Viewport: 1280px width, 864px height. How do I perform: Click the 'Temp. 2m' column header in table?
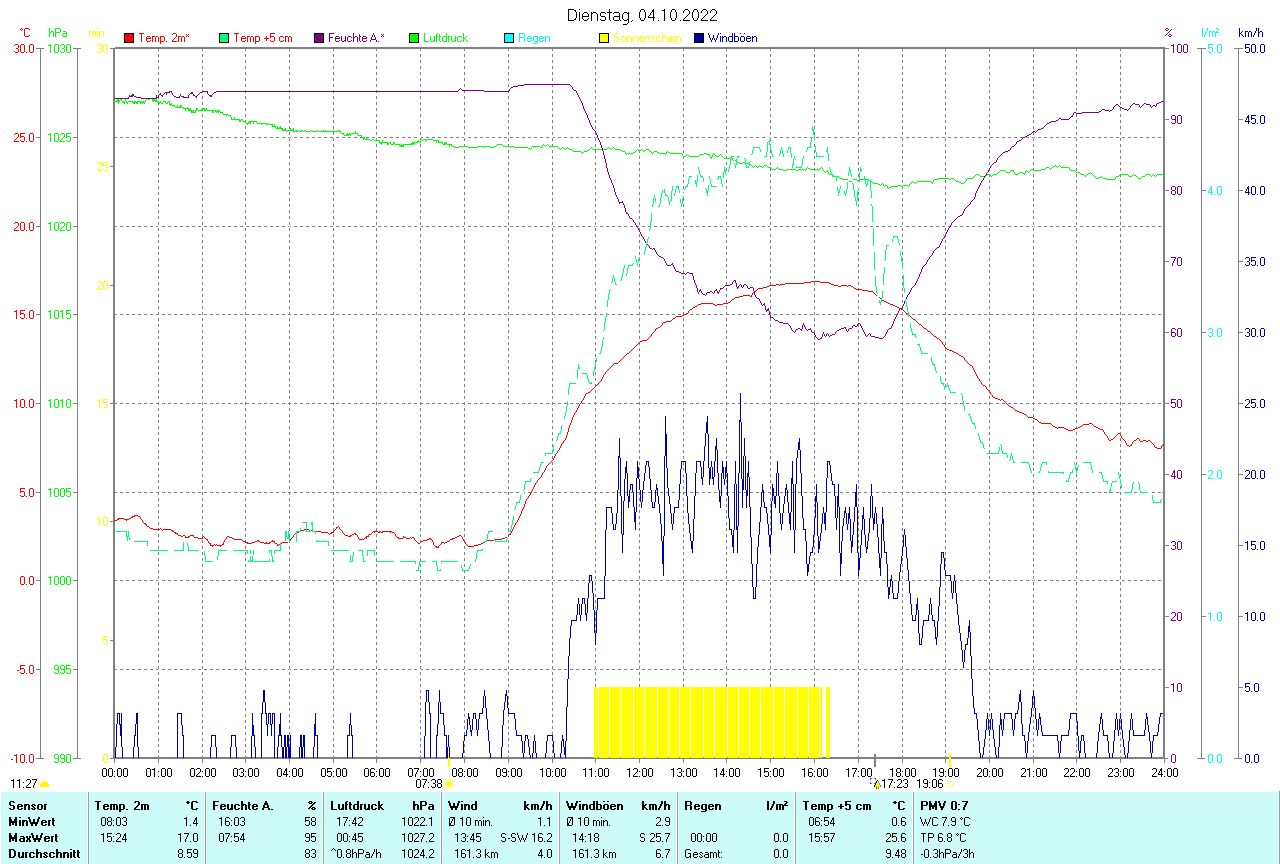point(122,805)
